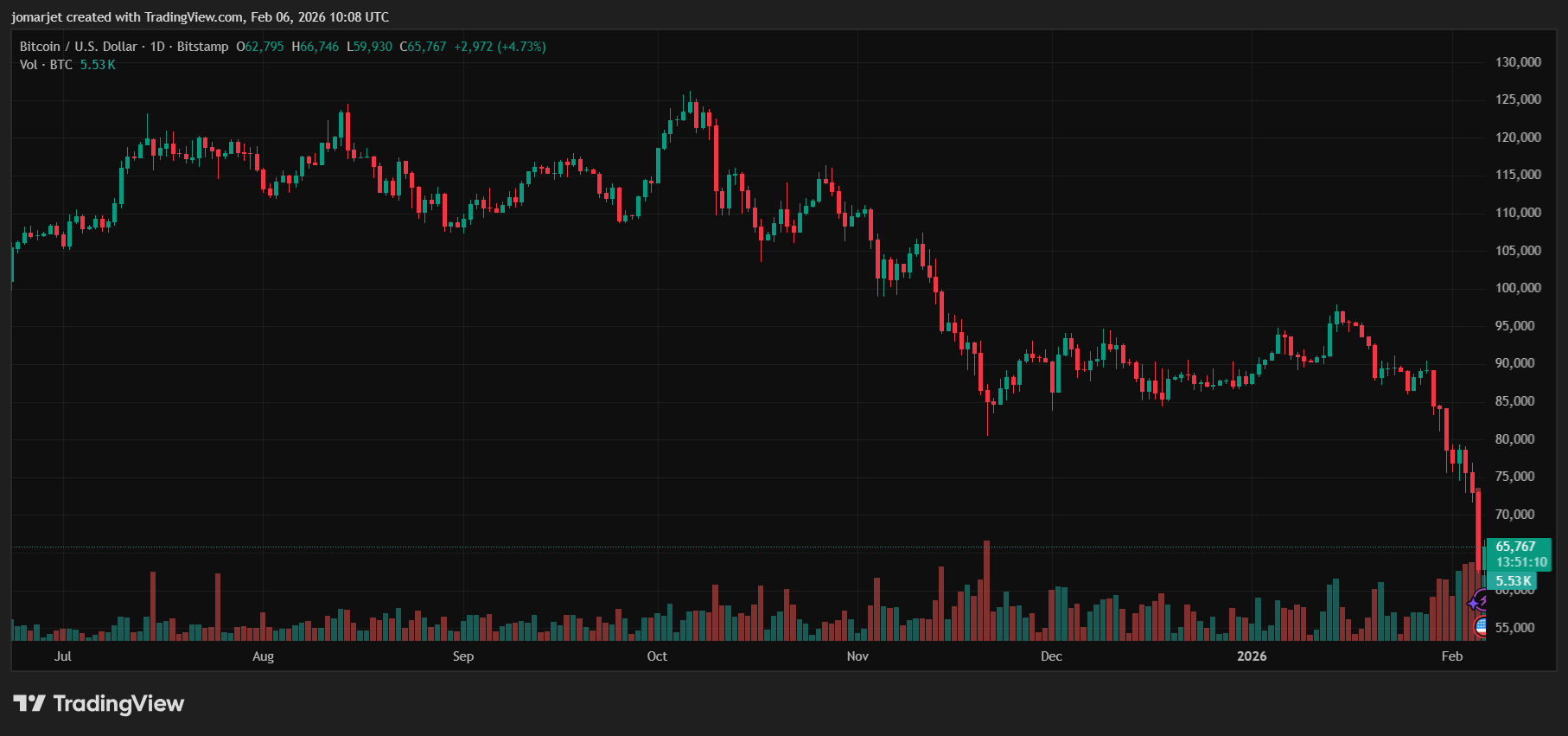Click the Dec label on the time axis
1568x736 pixels.
(x=1051, y=656)
